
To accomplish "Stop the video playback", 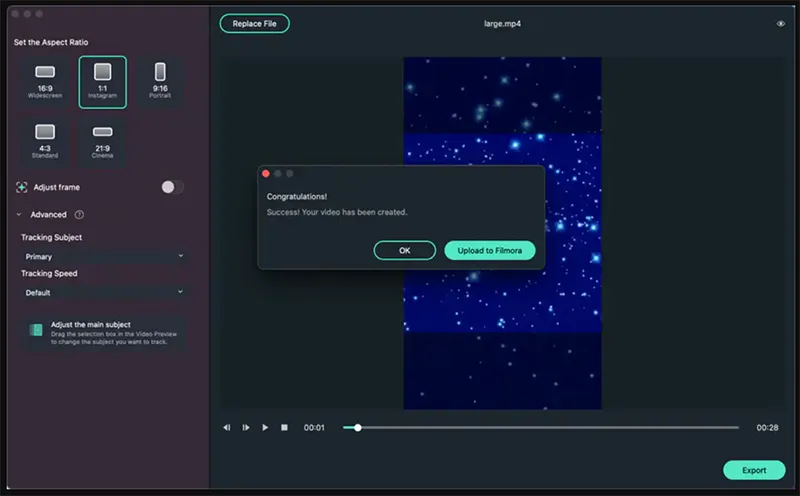I will point(284,427).
